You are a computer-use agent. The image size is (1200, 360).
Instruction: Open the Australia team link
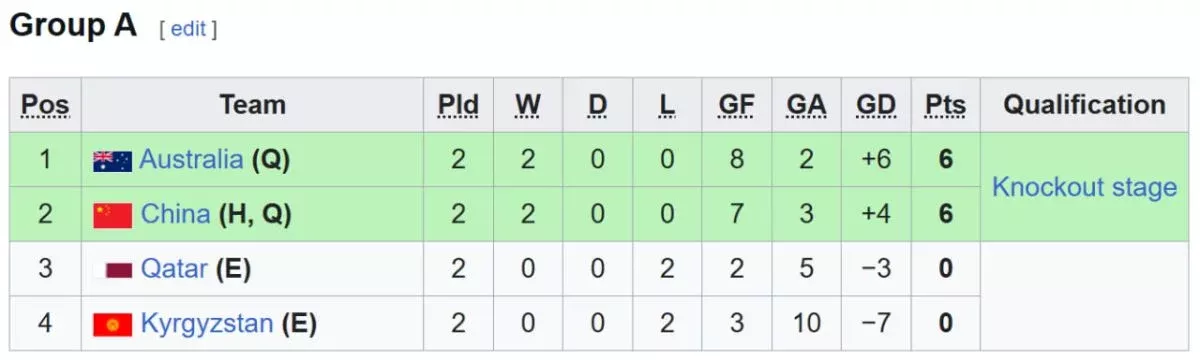point(191,159)
